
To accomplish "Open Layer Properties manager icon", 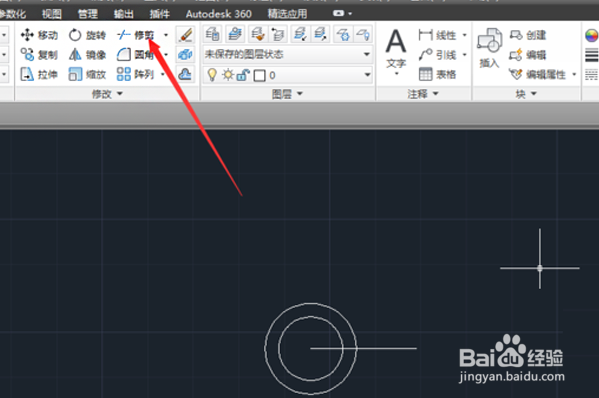I will pos(212,34).
